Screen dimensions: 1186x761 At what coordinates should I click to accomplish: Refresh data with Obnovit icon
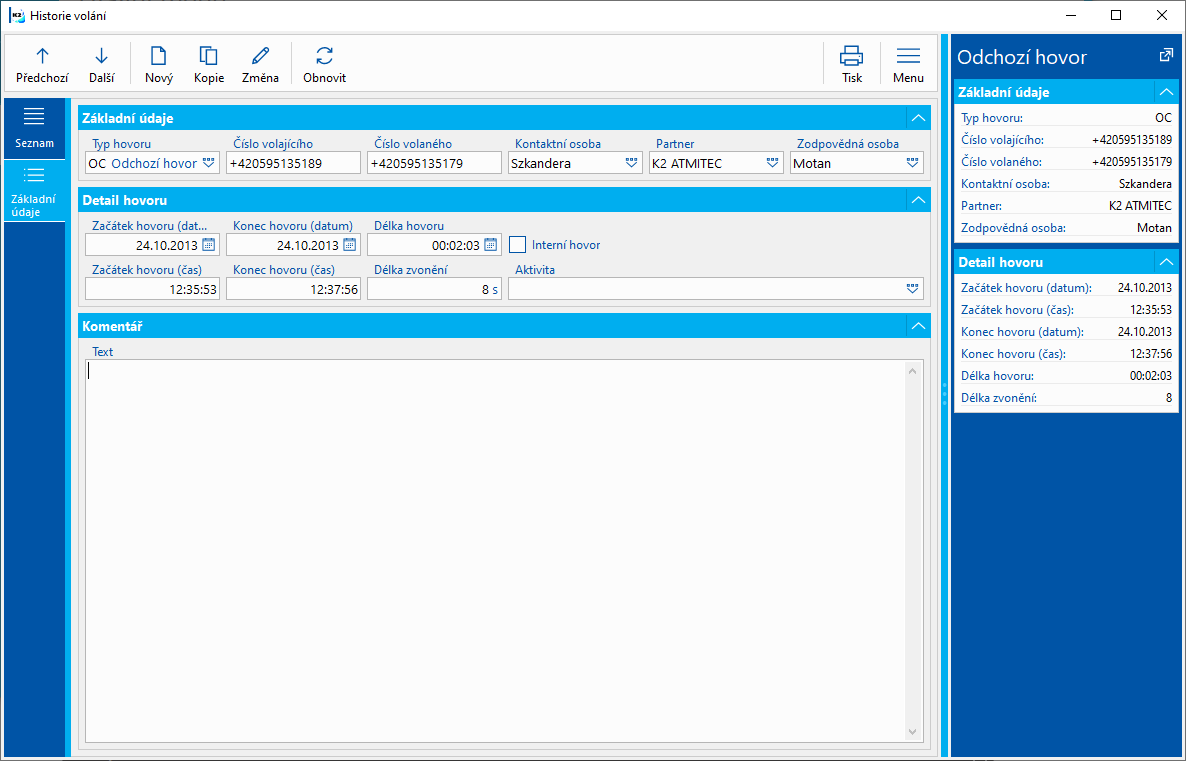coord(324,64)
